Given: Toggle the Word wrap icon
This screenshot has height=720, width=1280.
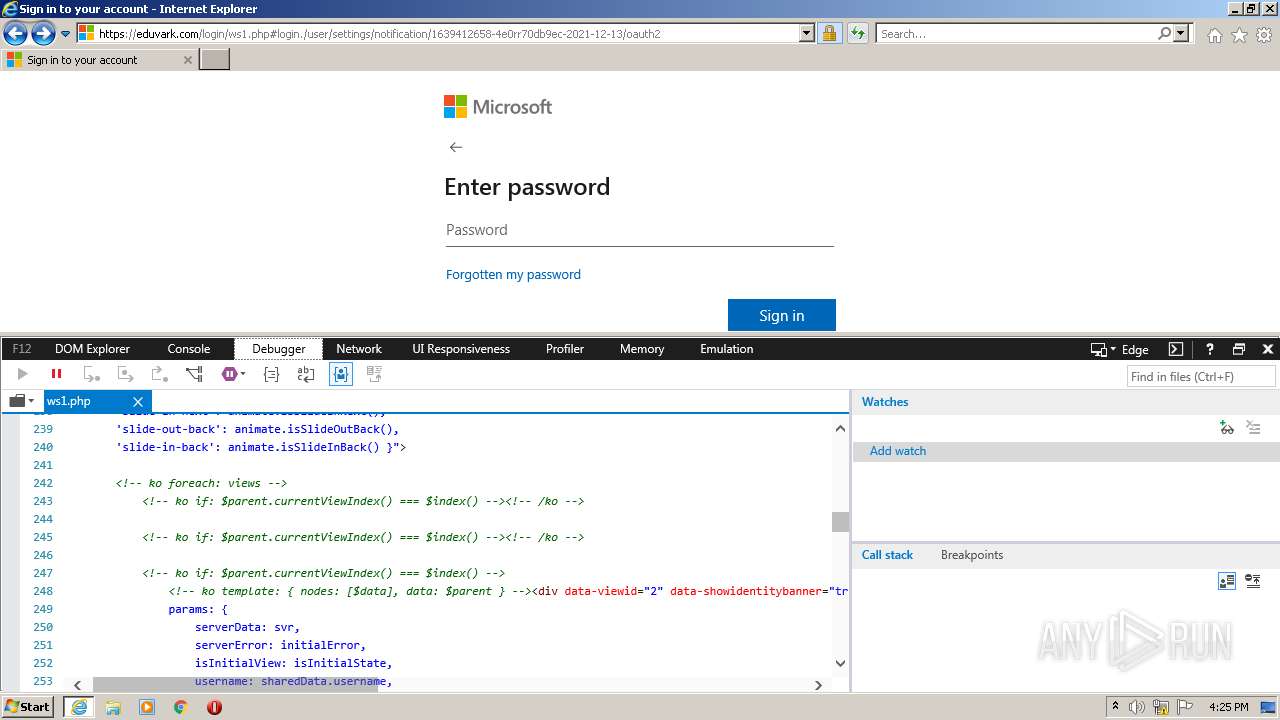Looking at the screenshot, I should [x=306, y=374].
